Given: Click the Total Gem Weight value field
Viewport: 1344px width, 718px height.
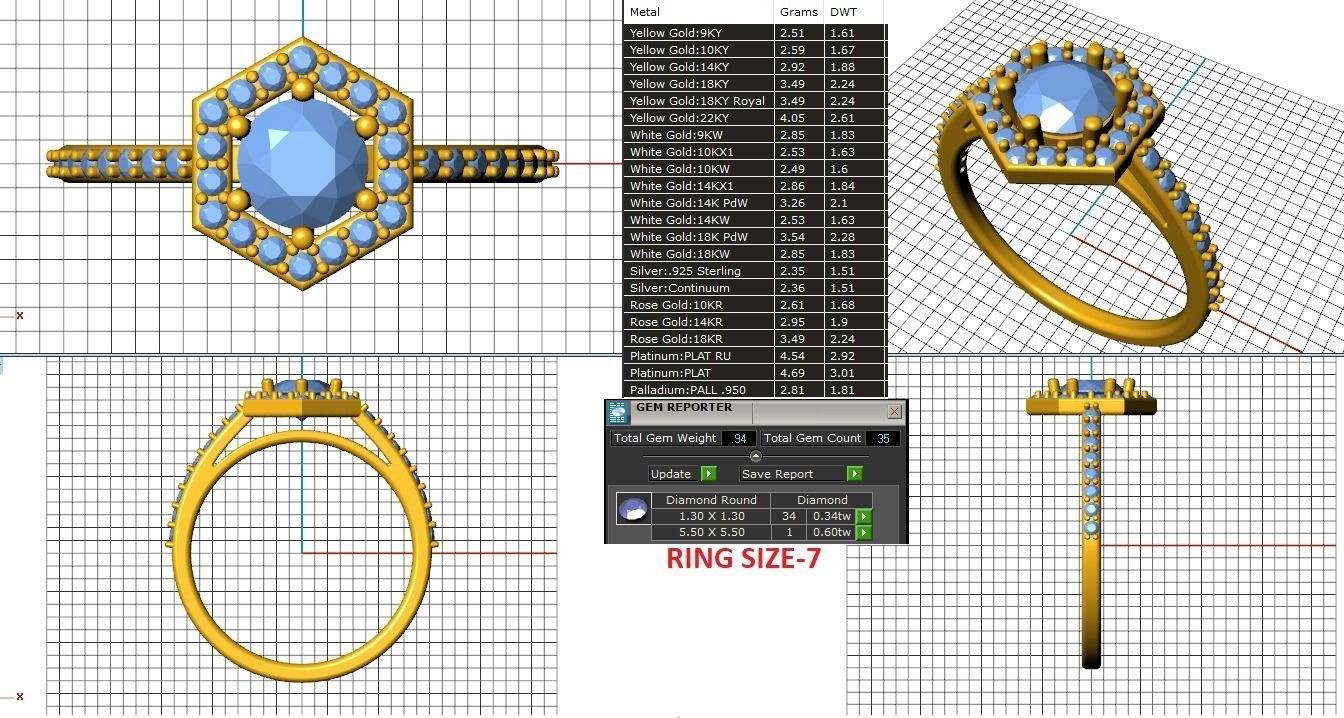Looking at the screenshot, I should pyautogui.click(x=738, y=438).
